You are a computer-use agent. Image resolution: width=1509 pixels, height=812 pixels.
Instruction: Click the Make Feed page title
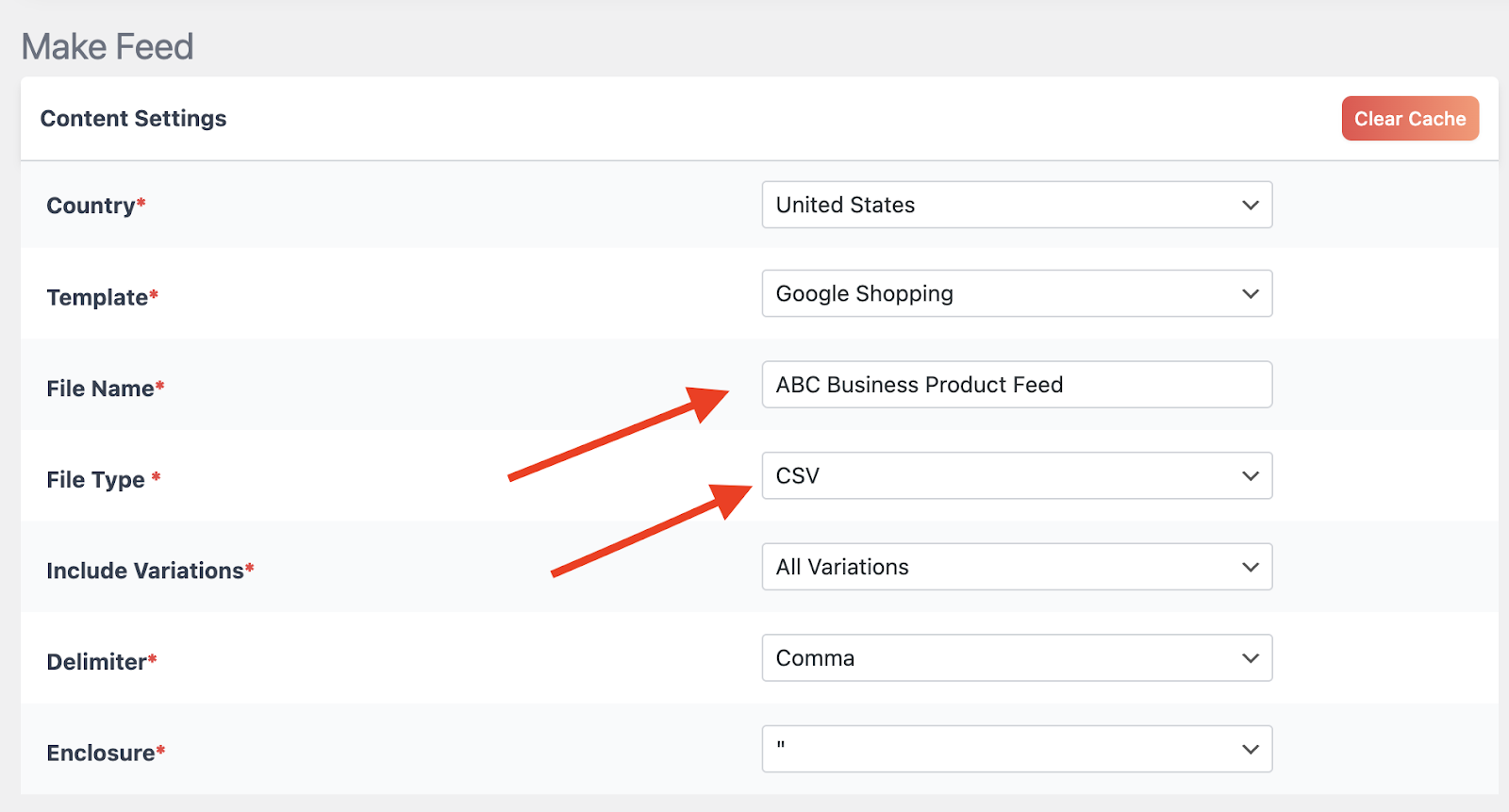coord(108,46)
